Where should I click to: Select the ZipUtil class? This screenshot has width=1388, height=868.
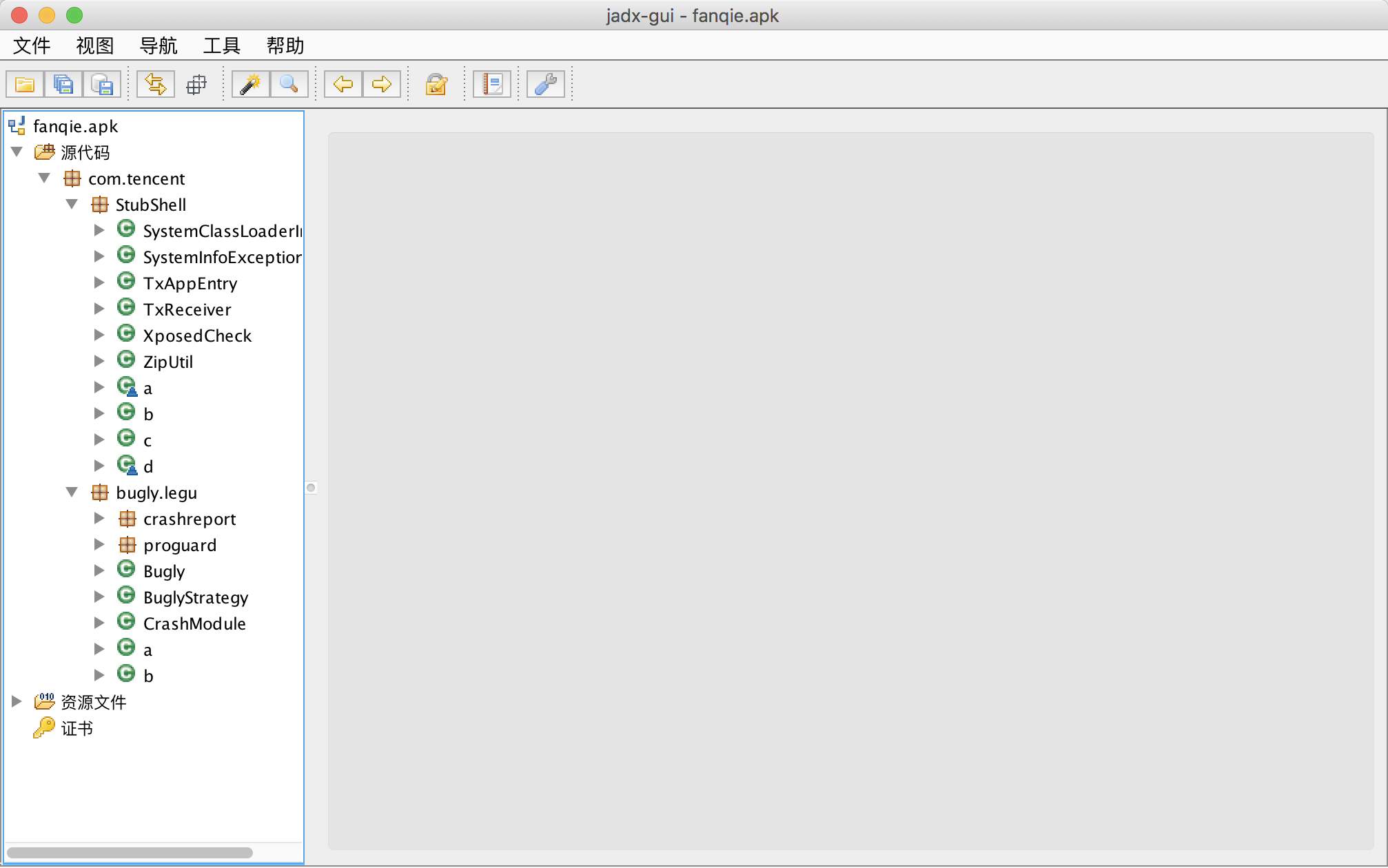pyautogui.click(x=168, y=362)
